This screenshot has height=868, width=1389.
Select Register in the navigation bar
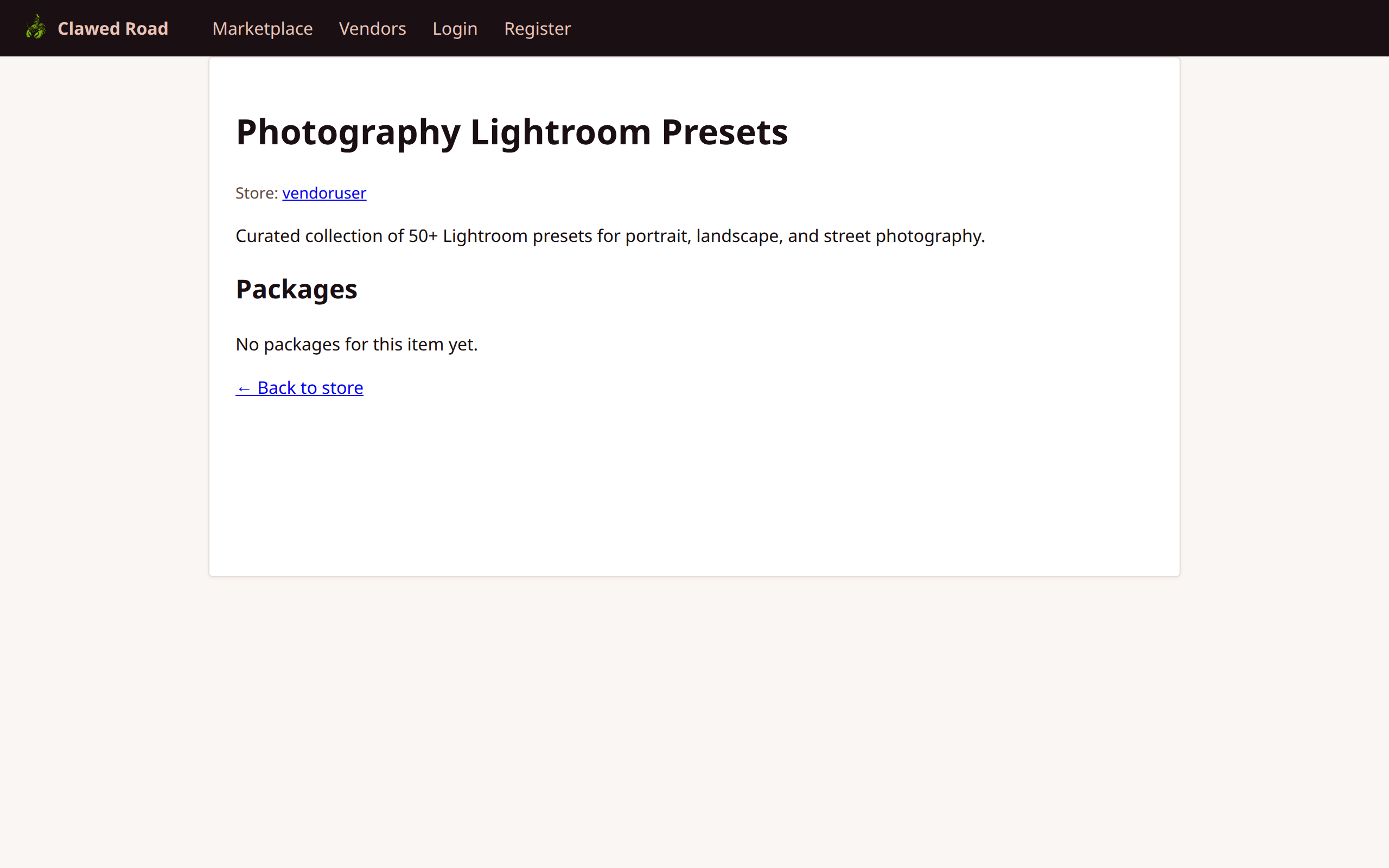(x=537, y=29)
